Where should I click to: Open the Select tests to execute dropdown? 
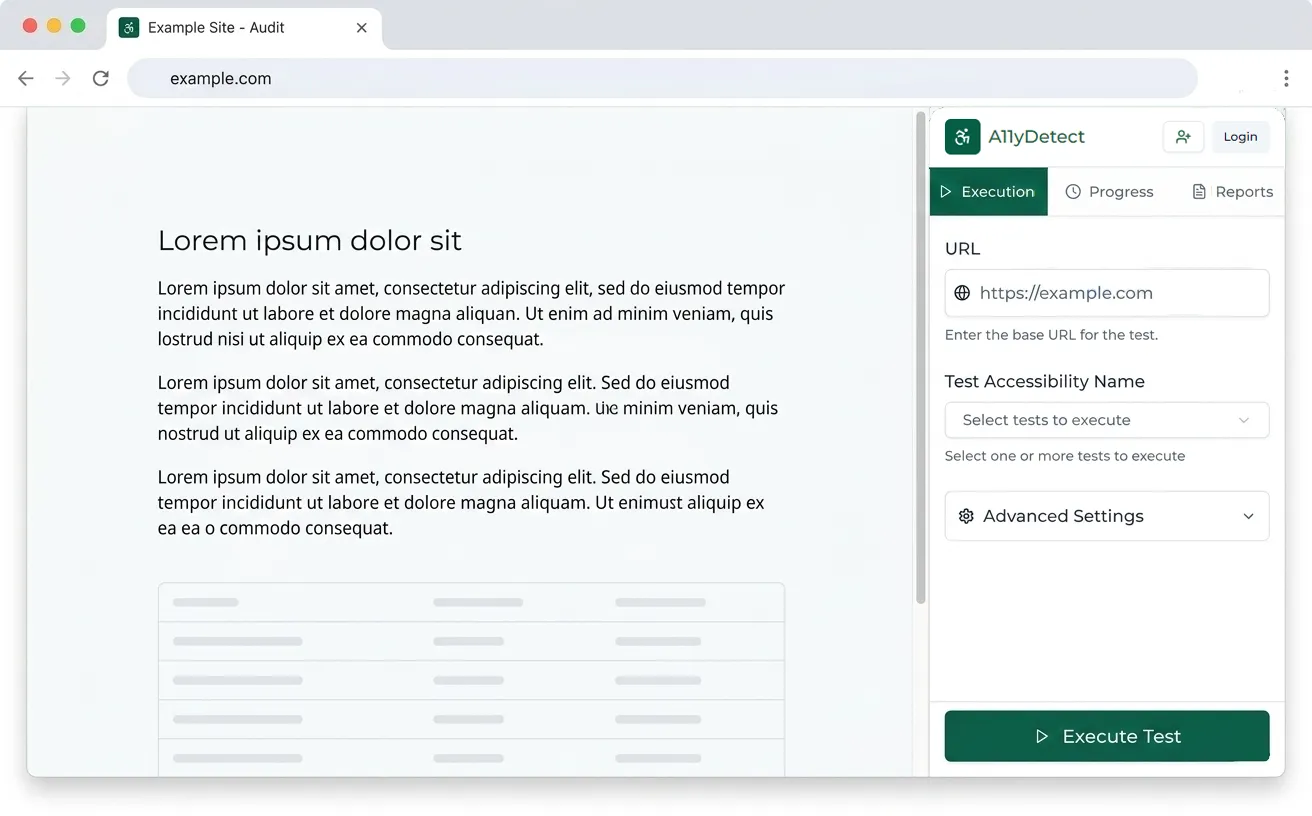tap(1106, 420)
